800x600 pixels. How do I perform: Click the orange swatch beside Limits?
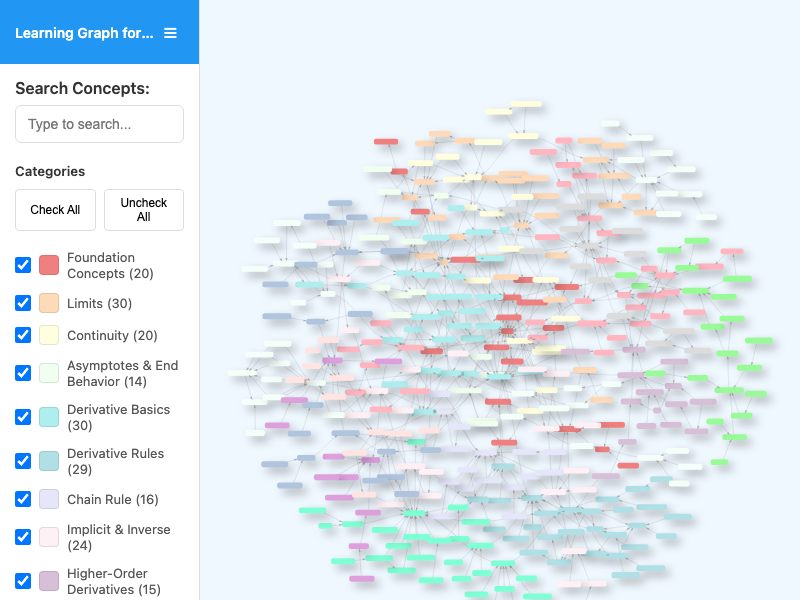(48, 303)
